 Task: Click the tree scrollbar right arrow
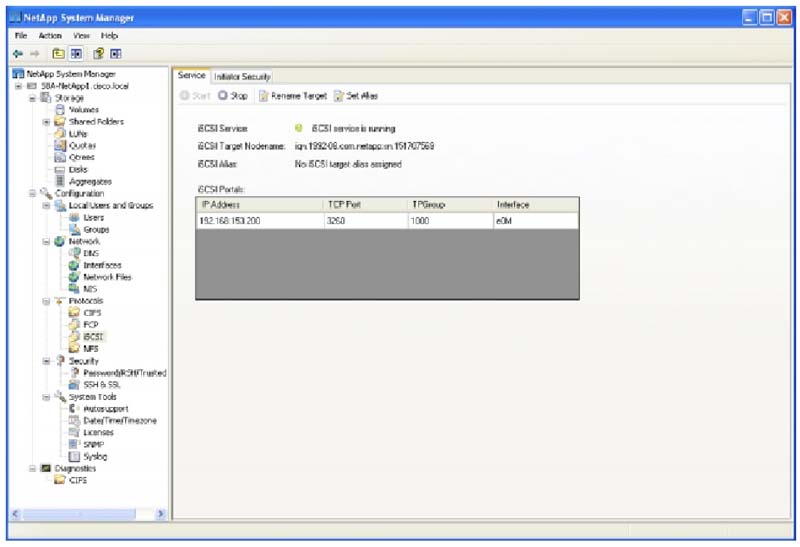(x=161, y=513)
